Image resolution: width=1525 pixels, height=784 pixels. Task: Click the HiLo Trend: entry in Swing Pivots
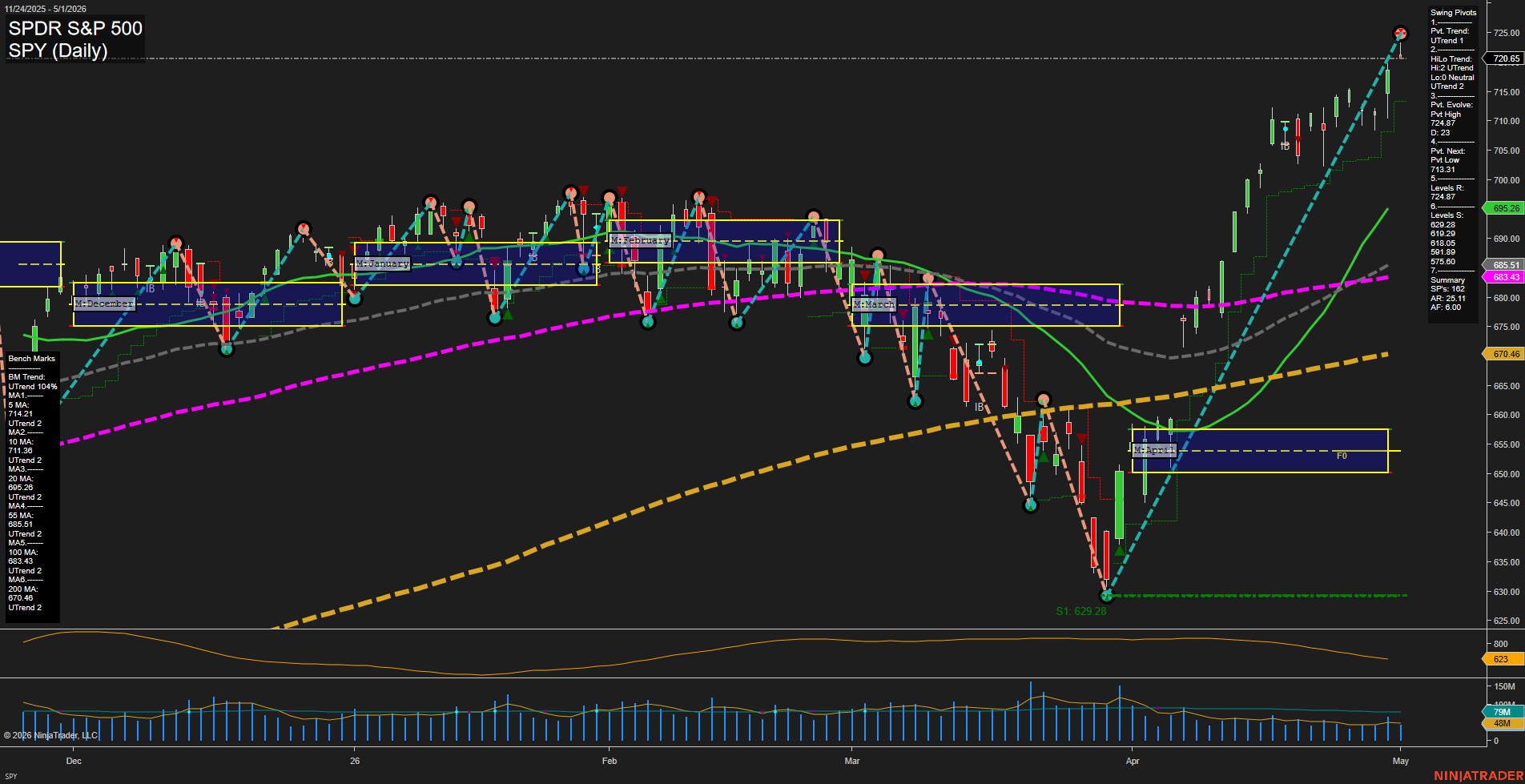(x=1451, y=59)
